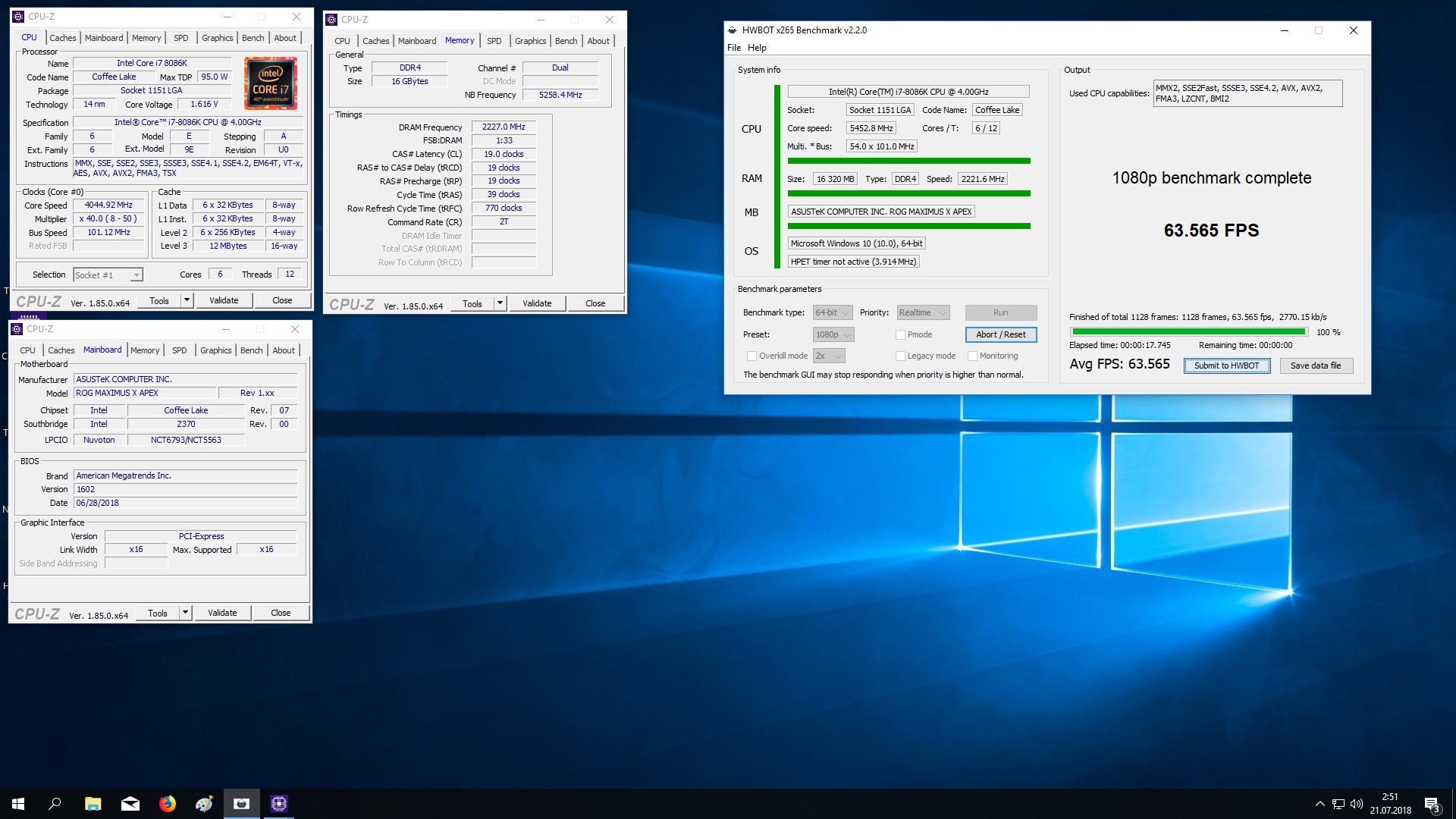1456x819 pixels.
Task: Toggle the Legacy mode checkbox
Action: tap(900, 356)
